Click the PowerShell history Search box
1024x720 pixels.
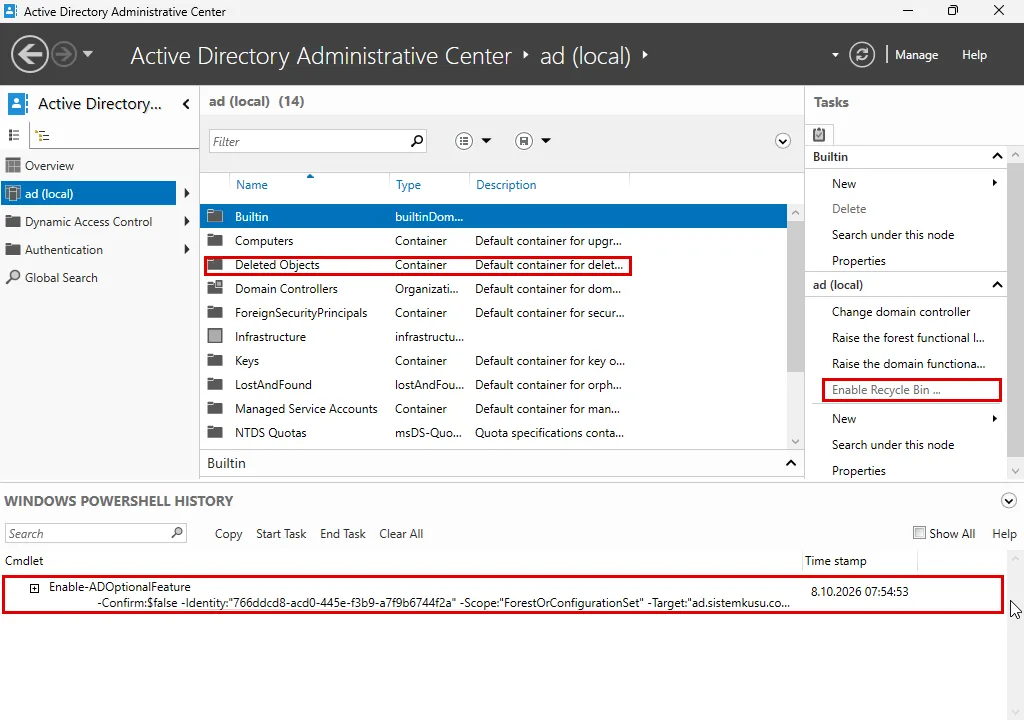tap(95, 533)
